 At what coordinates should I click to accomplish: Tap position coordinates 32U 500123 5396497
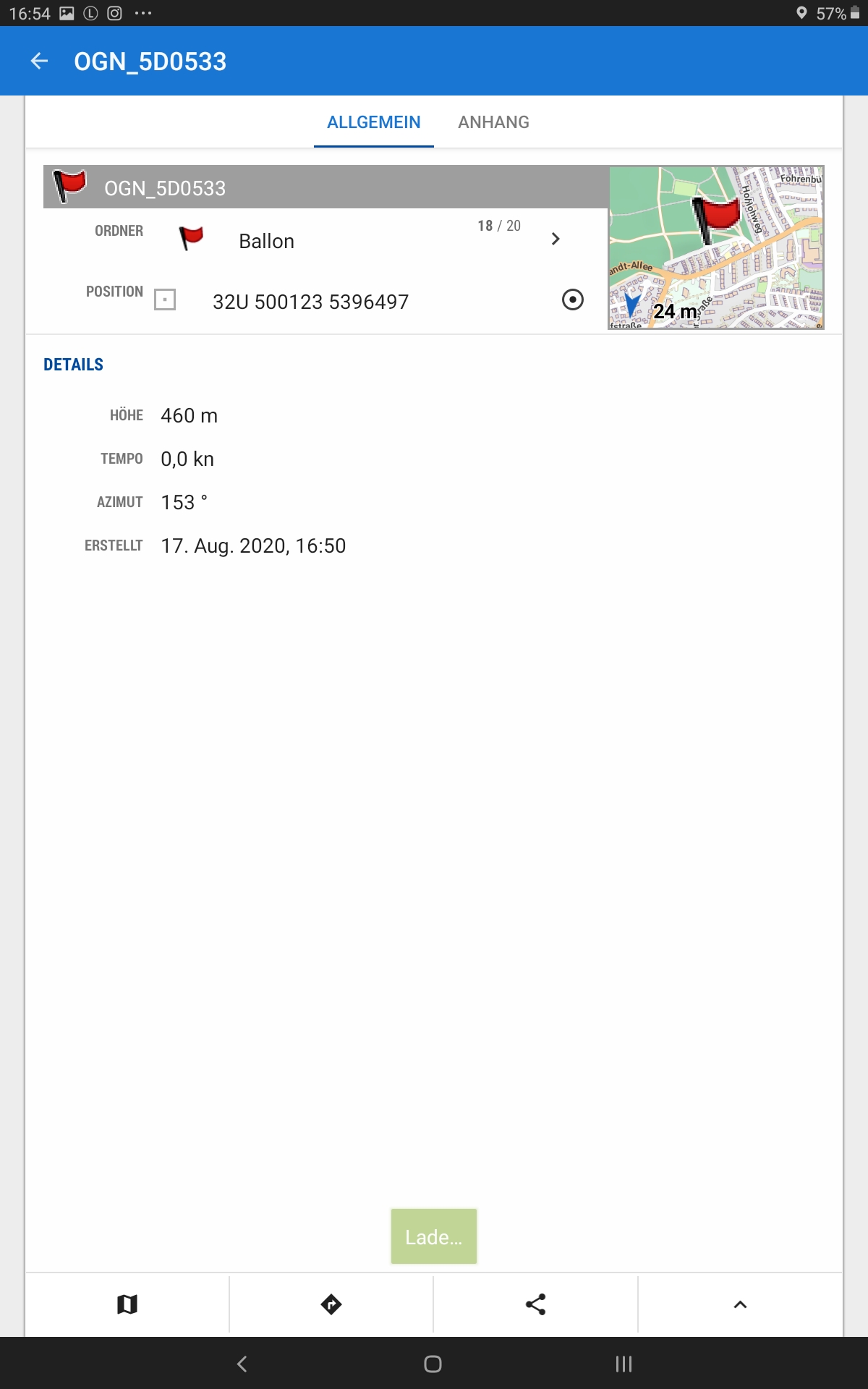[310, 302]
